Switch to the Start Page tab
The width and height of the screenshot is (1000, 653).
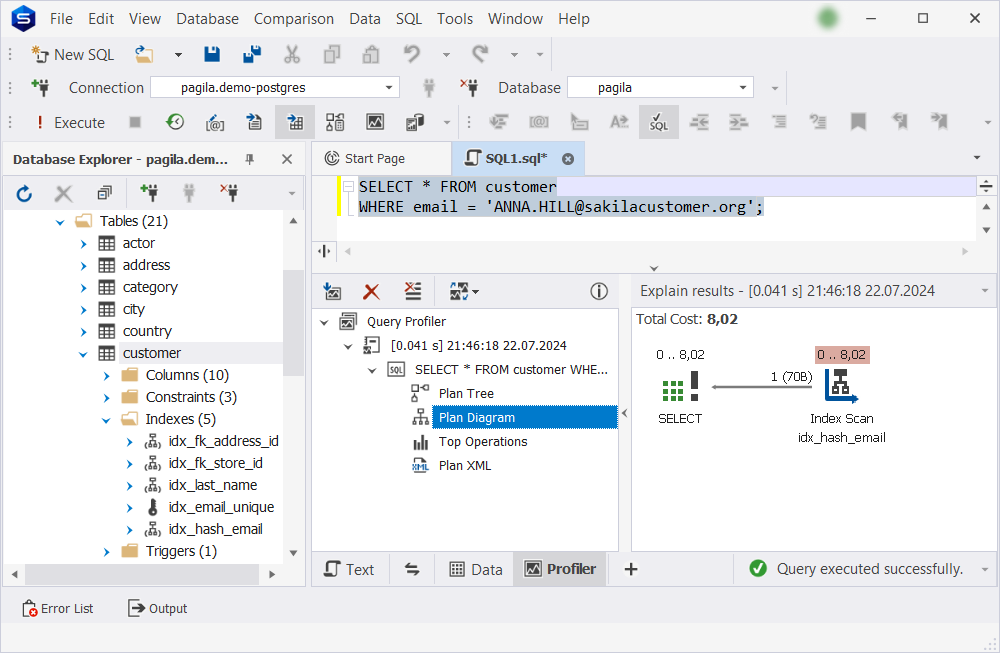pos(374,159)
